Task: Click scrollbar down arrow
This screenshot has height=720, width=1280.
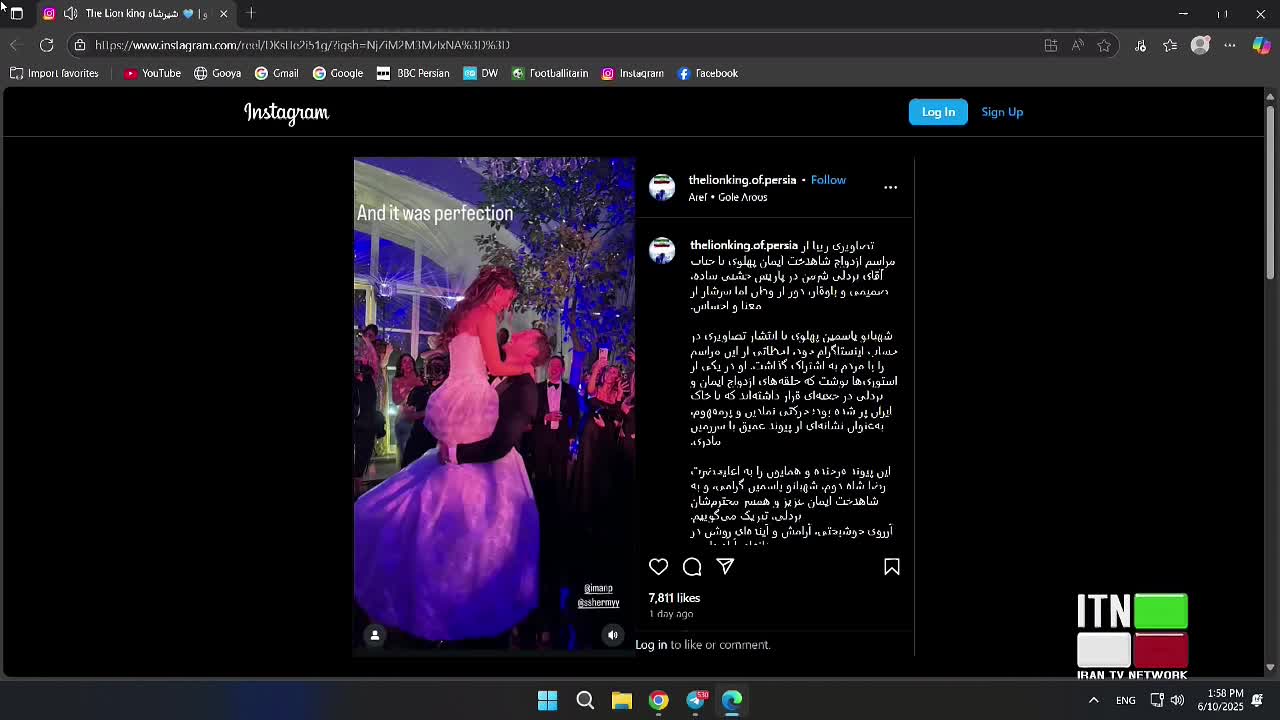Action: pos(1270,667)
